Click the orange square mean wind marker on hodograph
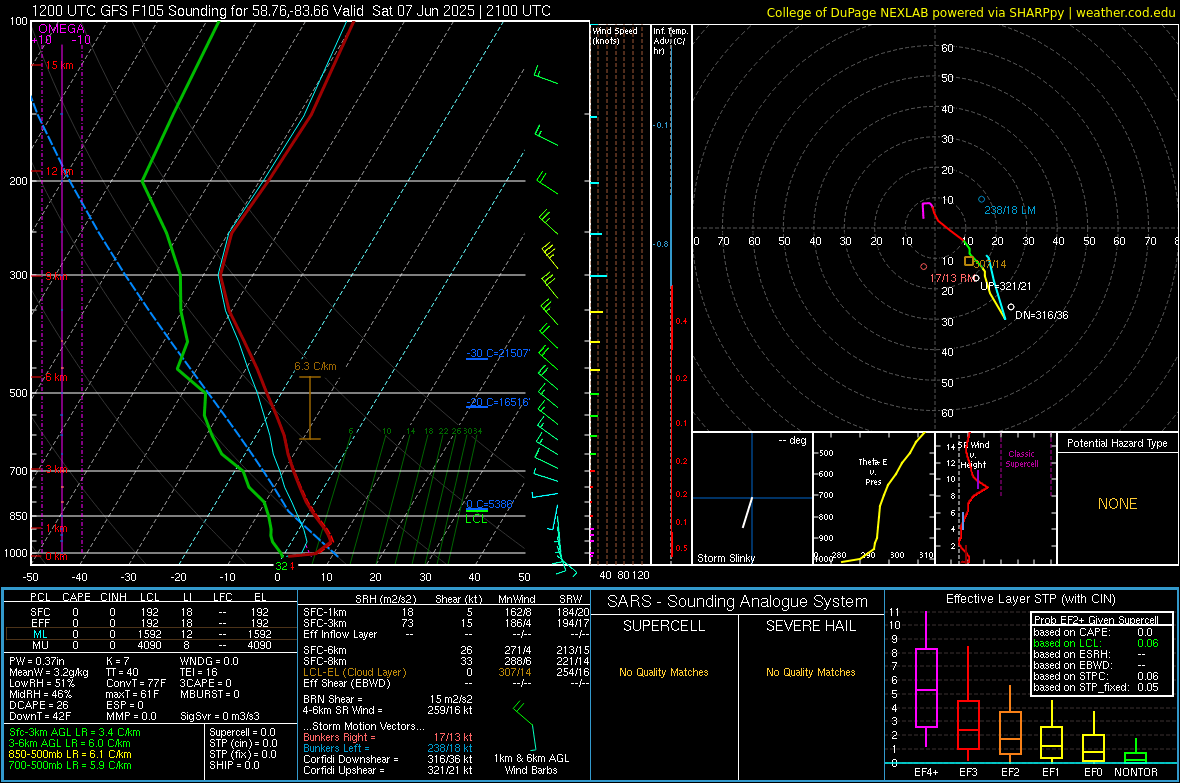The height and width of the screenshot is (783, 1180). point(969,261)
